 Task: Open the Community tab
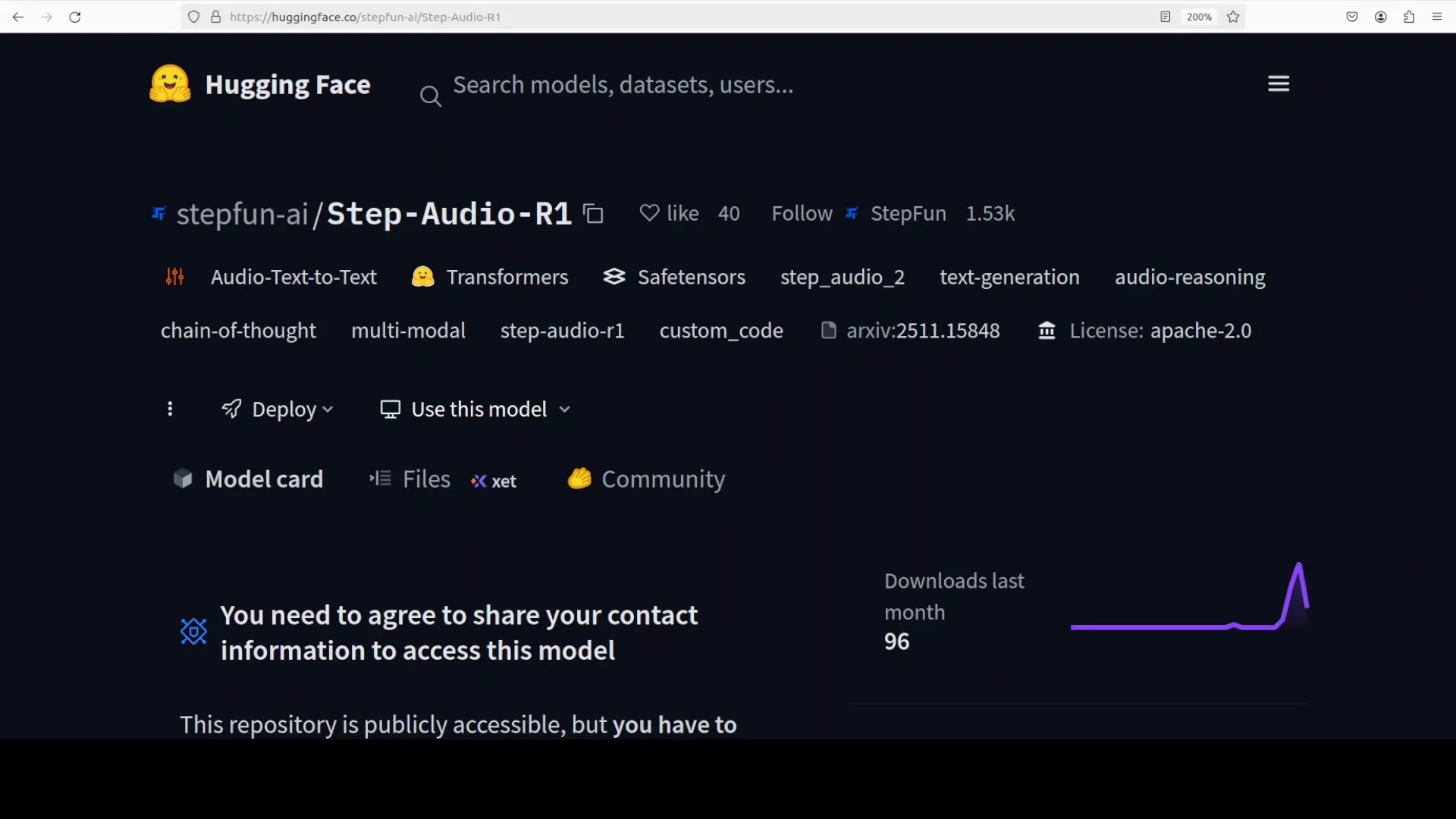[x=663, y=479]
